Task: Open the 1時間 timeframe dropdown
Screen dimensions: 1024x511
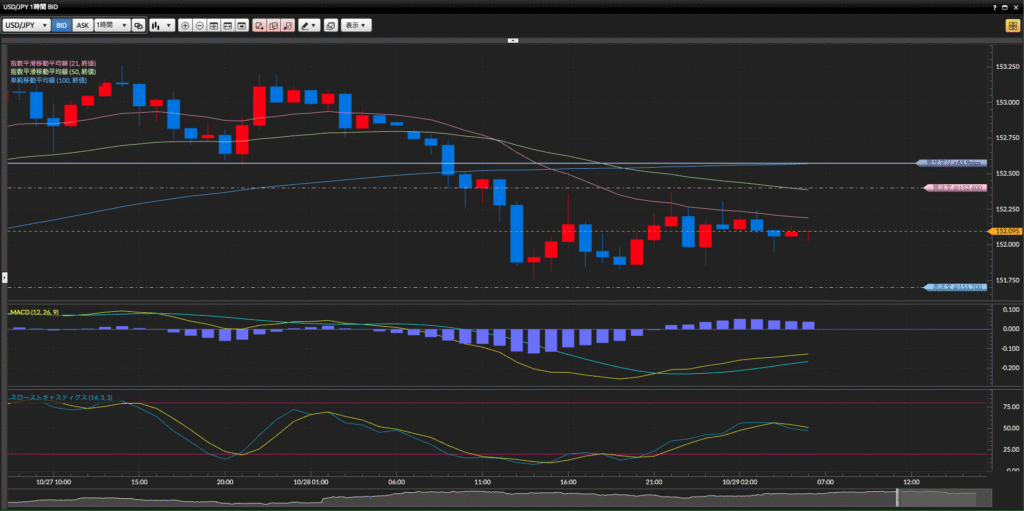Action: coord(112,25)
